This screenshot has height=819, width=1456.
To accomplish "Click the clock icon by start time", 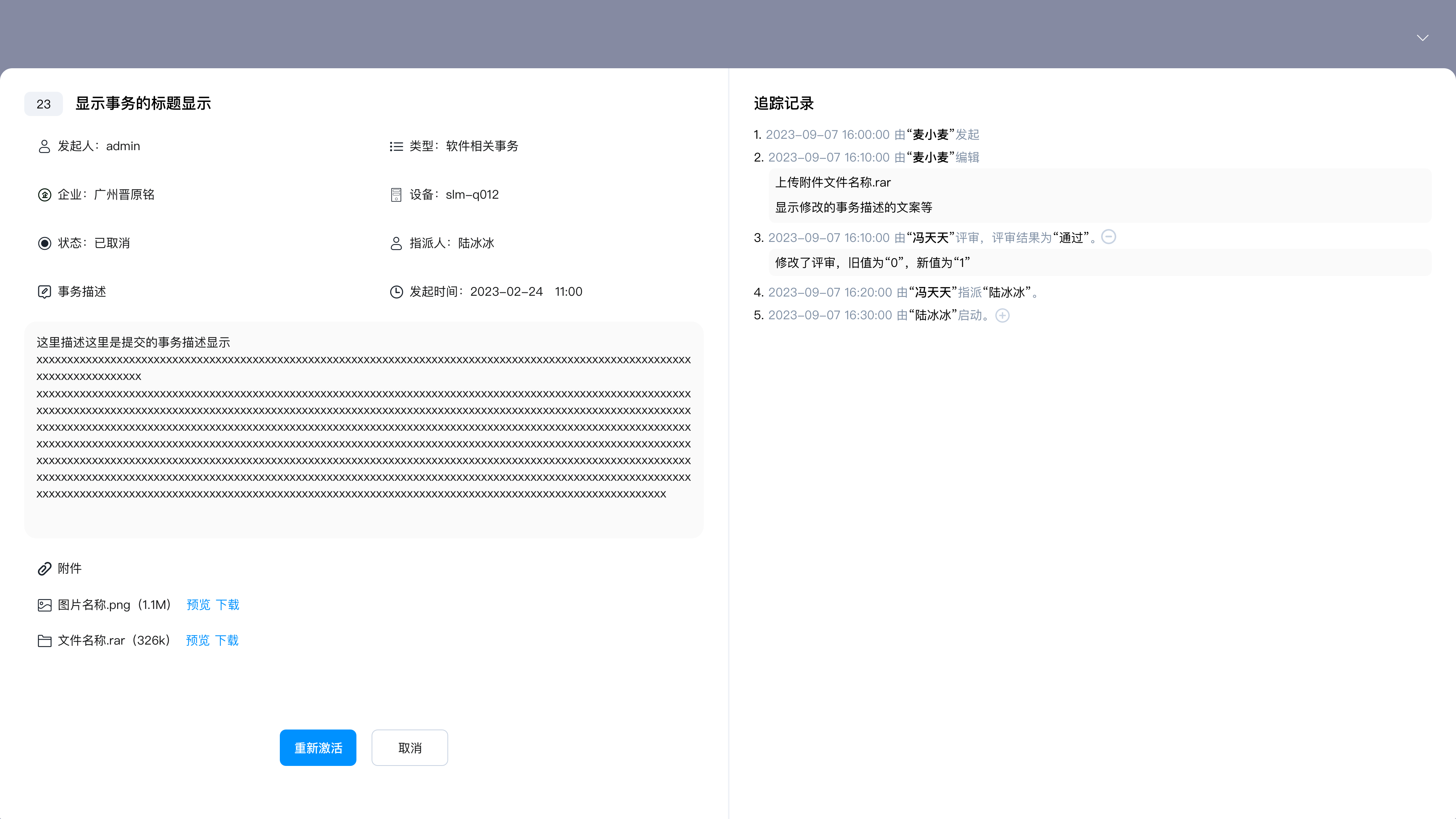I will click(x=396, y=292).
